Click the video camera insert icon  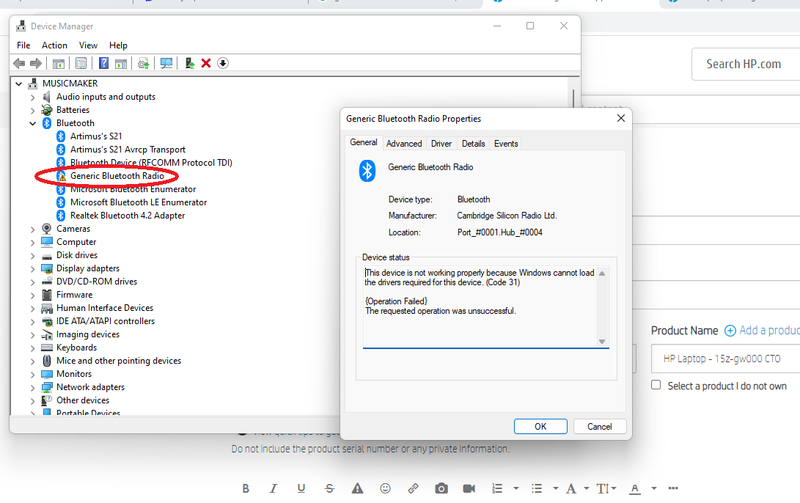point(469,489)
